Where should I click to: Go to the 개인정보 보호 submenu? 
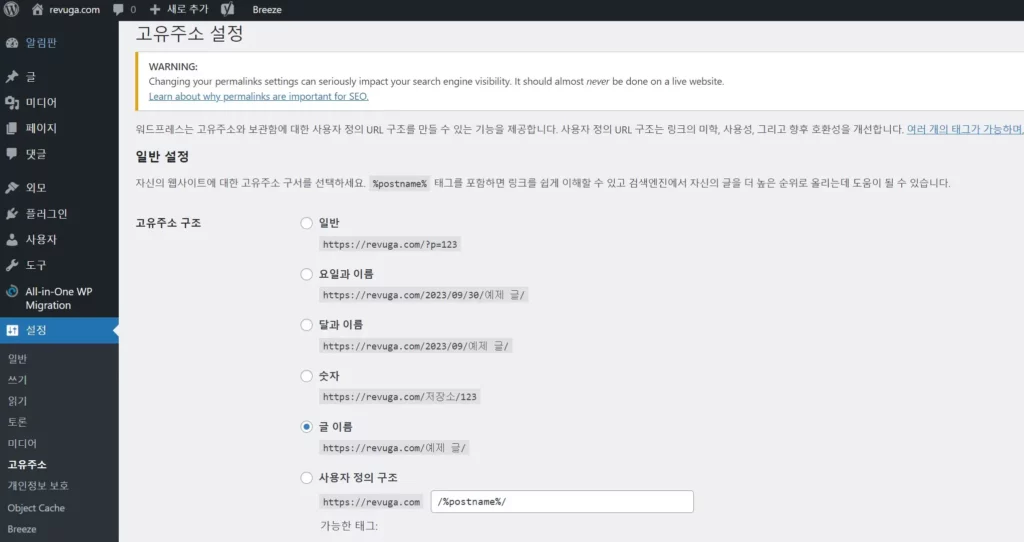38,486
